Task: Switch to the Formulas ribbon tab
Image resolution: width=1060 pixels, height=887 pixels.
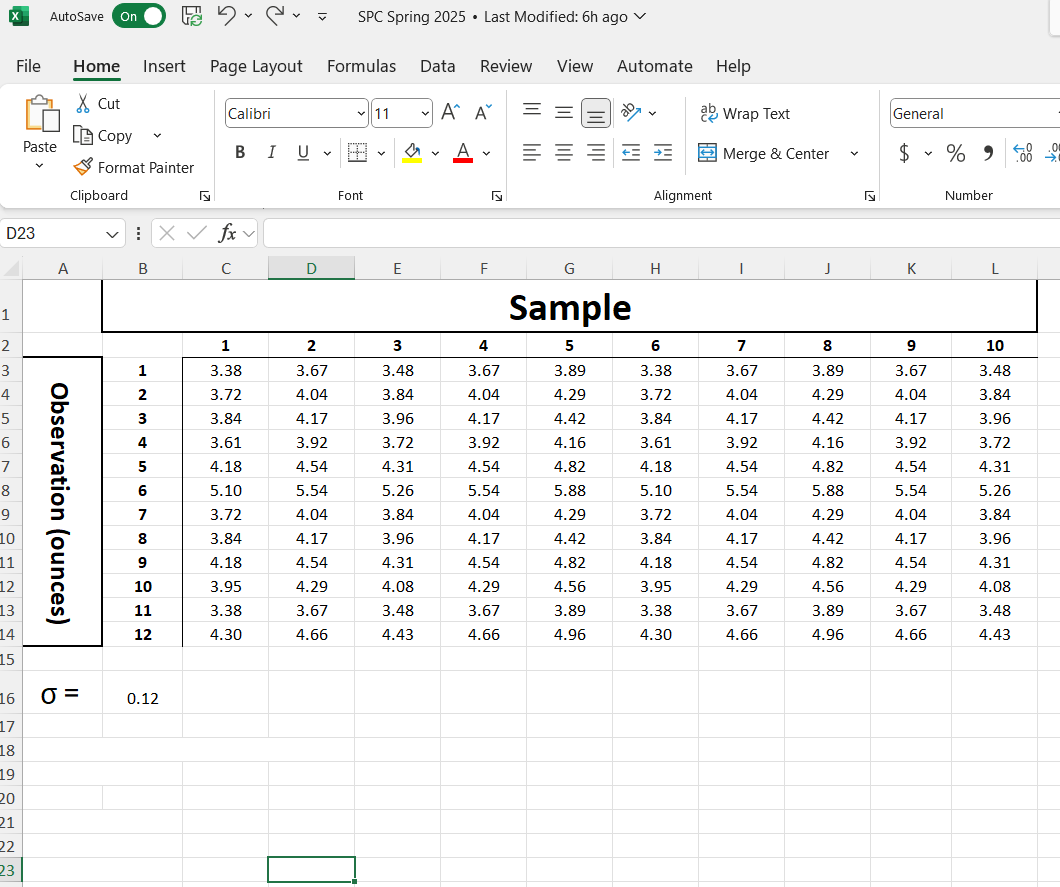Action: pyautogui.click(x=361, y=66)
